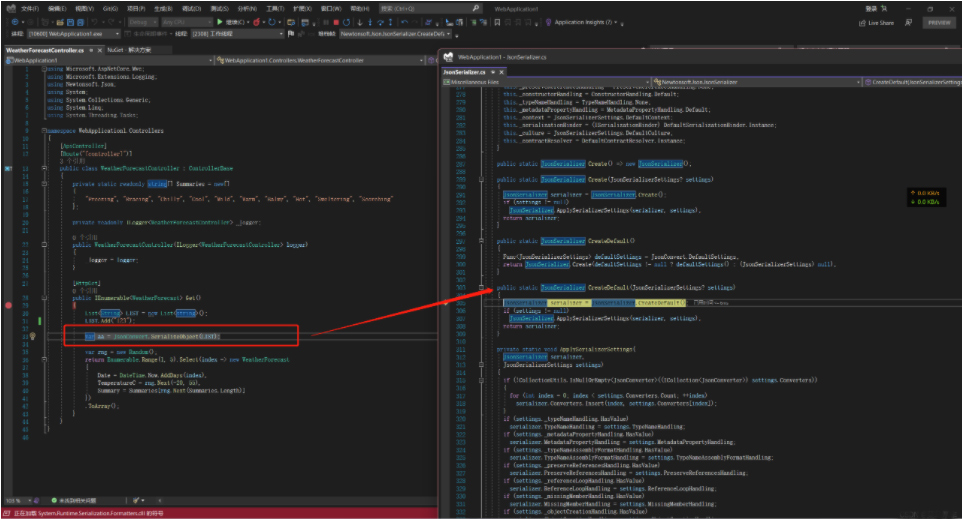Image resolution: width=962 pixels, height=519 pixels.
Task: Toggle the red breakpoint in the margin
Action: tap(9, 303)
